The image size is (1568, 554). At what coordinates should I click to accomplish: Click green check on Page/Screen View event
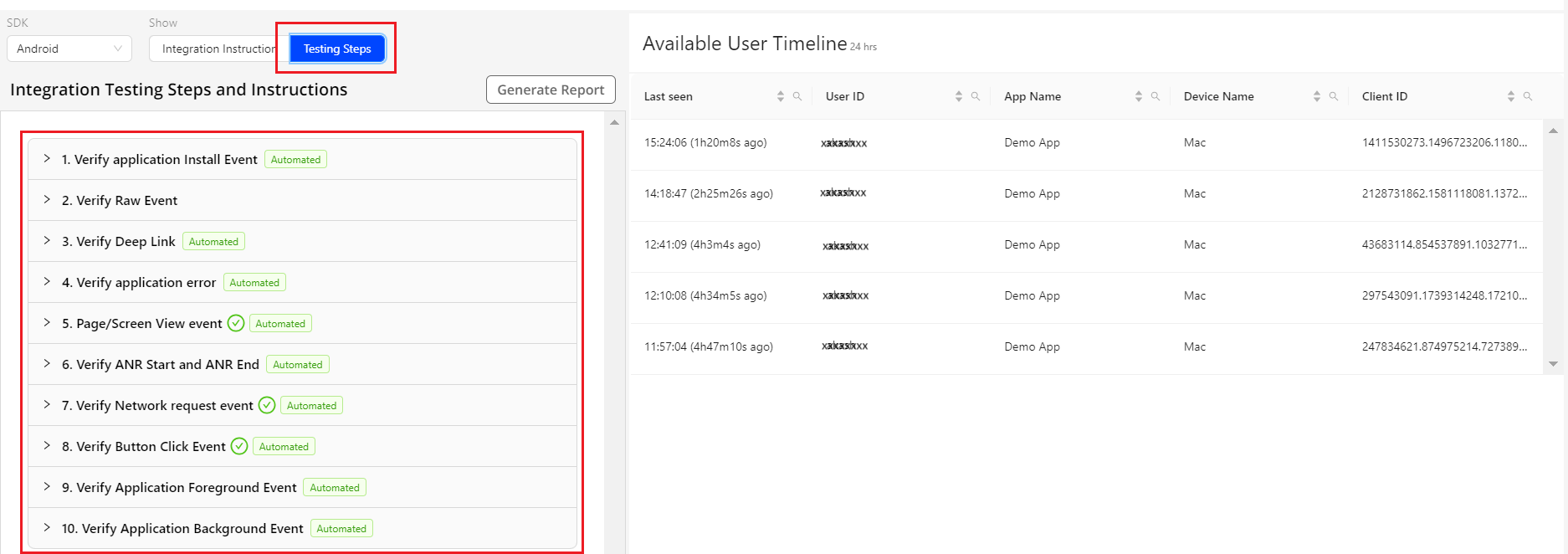[236, 324]
